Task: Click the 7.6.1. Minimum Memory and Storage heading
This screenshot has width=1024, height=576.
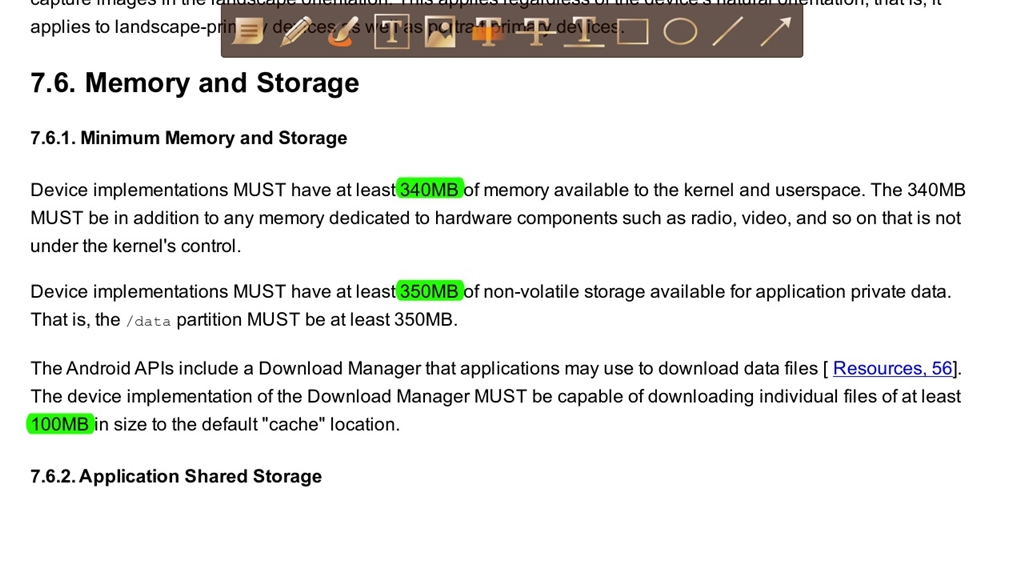Action: (189, 138)
